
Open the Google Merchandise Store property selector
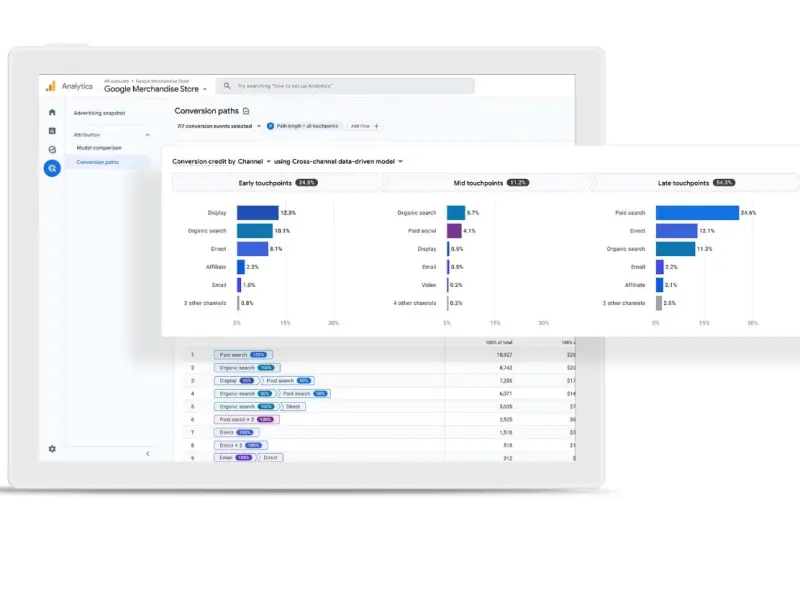click(156, 89)
